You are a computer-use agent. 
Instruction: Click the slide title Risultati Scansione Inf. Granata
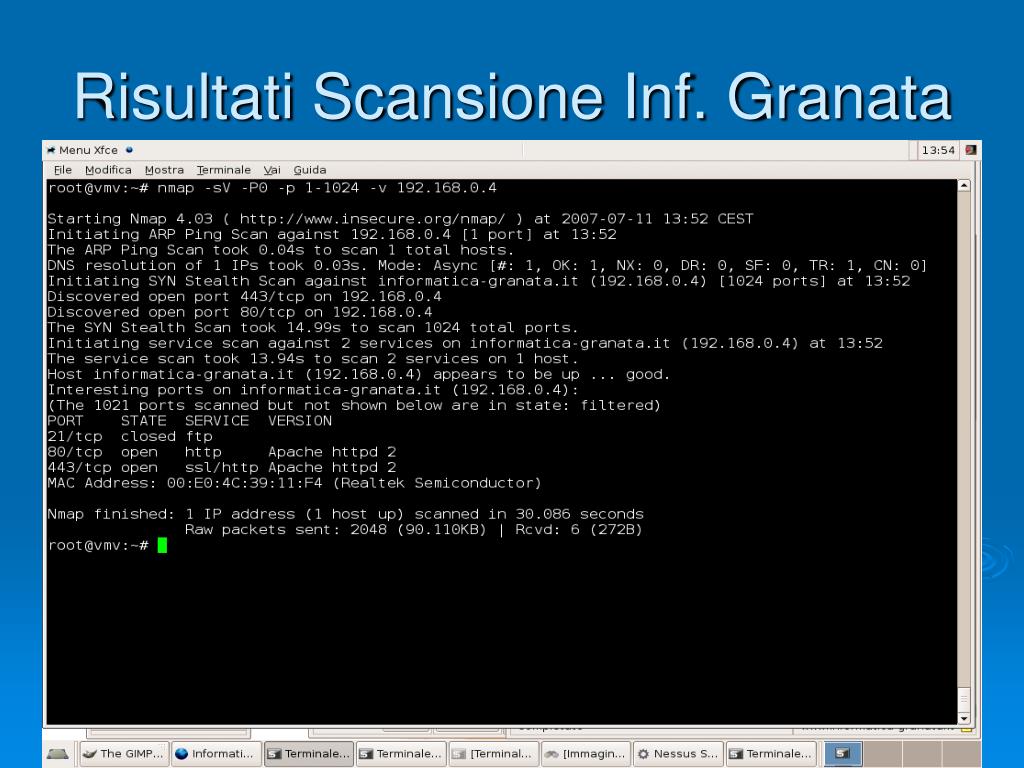513,97
